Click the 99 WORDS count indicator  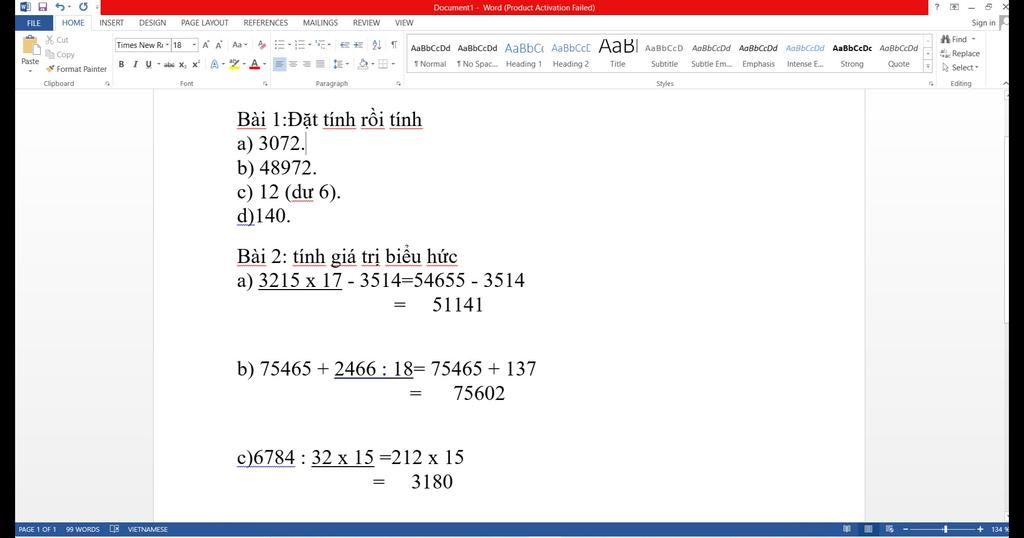[82, 529]
